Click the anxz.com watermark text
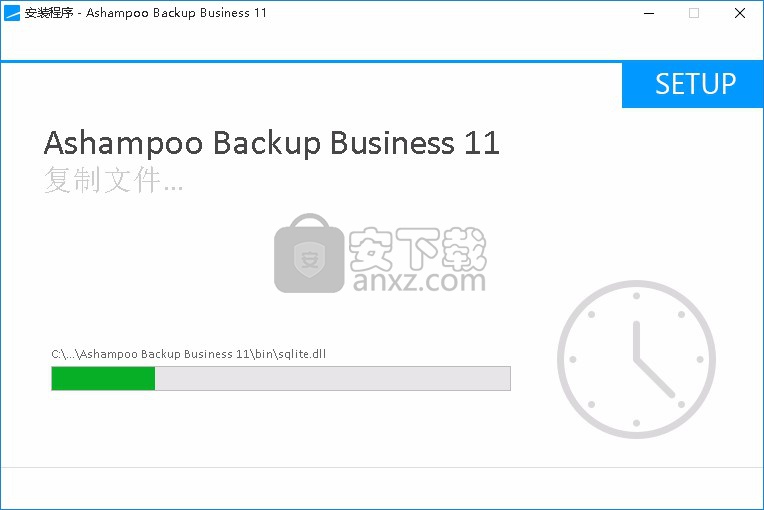 click(416, 279)
